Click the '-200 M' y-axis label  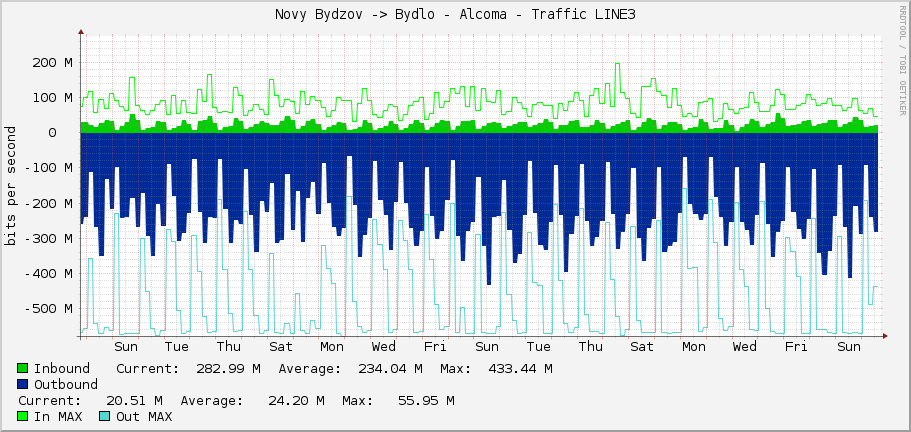tap(49, 203)
